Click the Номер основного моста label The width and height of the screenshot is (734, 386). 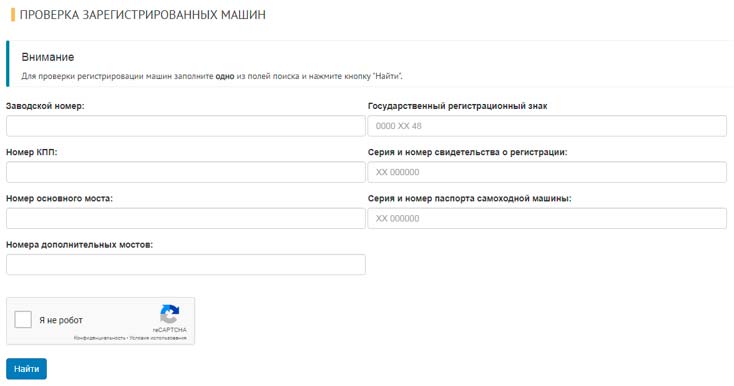pos(59,198)
